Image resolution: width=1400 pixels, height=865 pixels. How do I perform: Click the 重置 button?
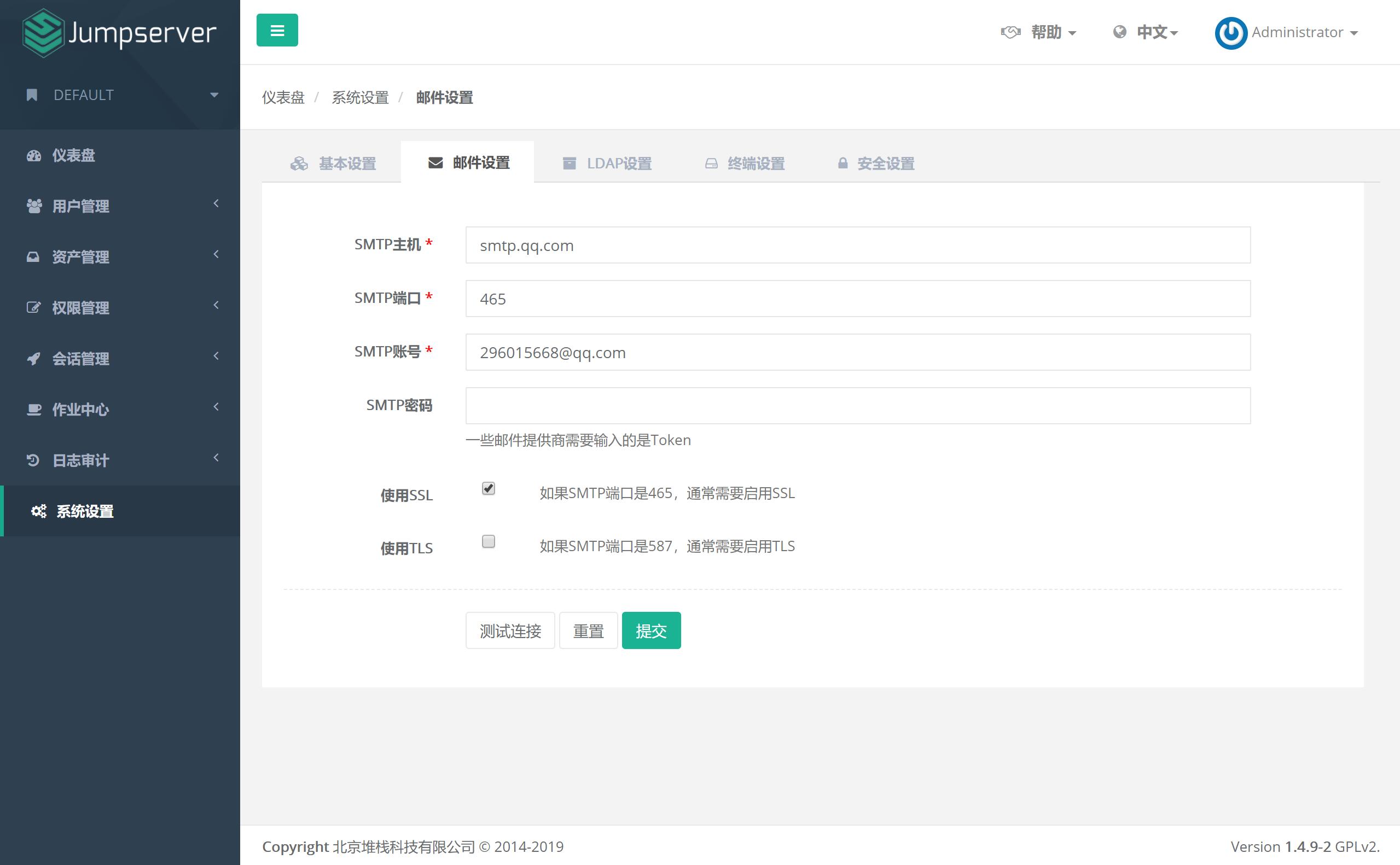pos(588,630)
